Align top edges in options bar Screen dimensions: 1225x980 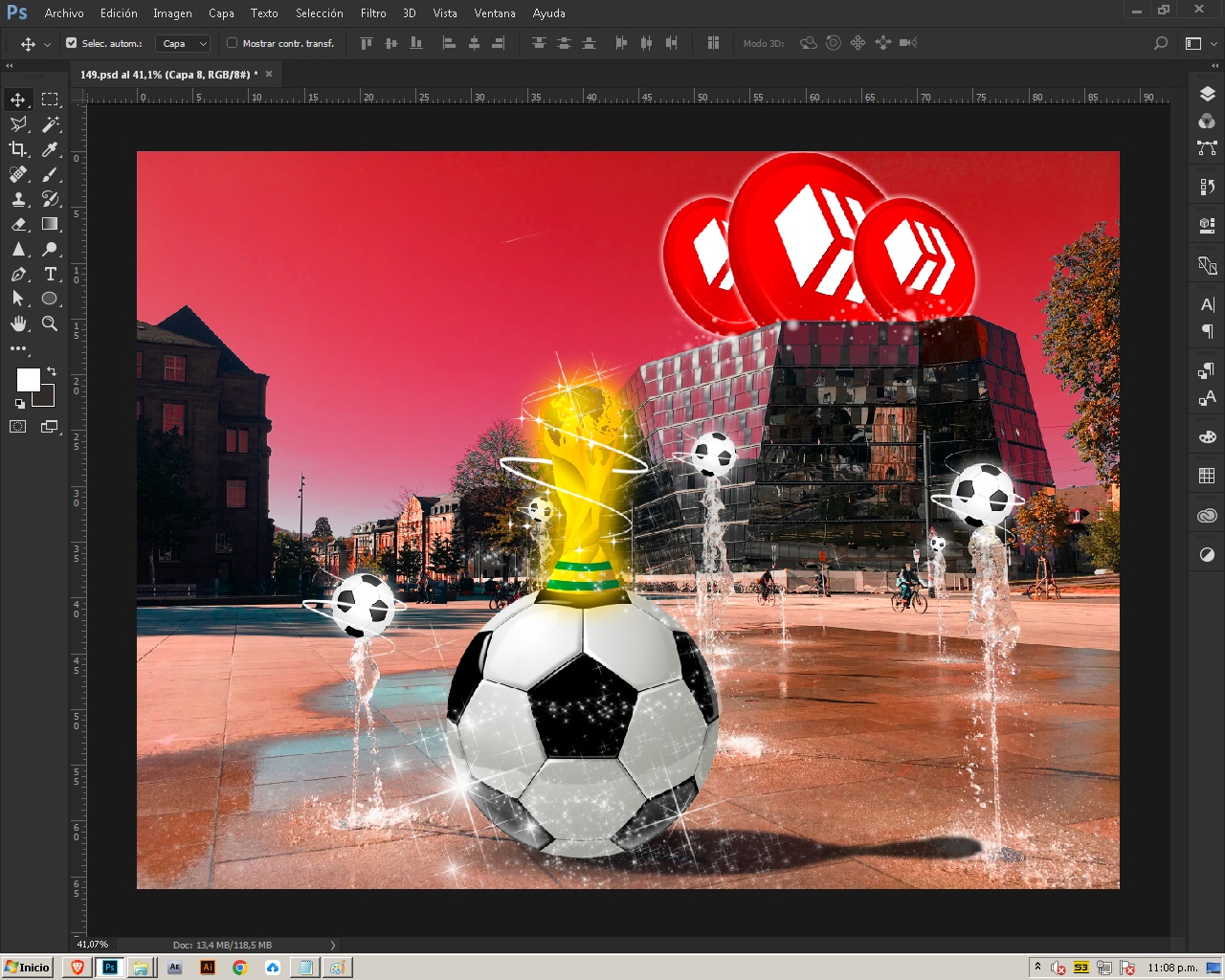click(367, 43)
